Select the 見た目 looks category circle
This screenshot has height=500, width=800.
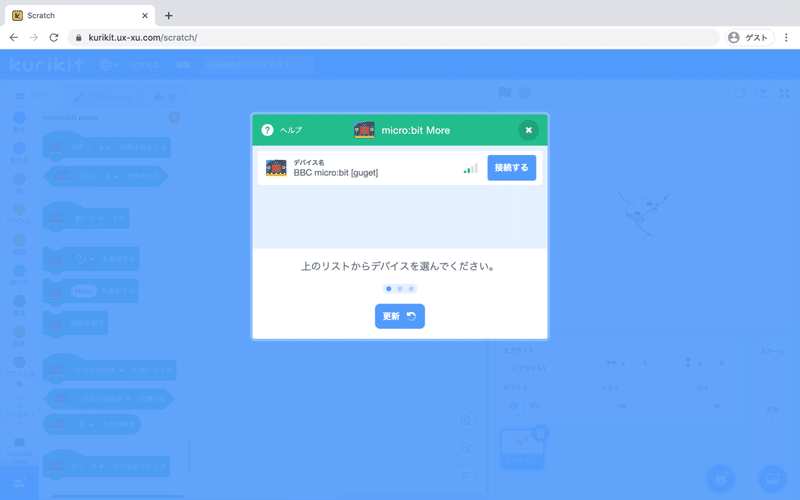click(19, 148)
